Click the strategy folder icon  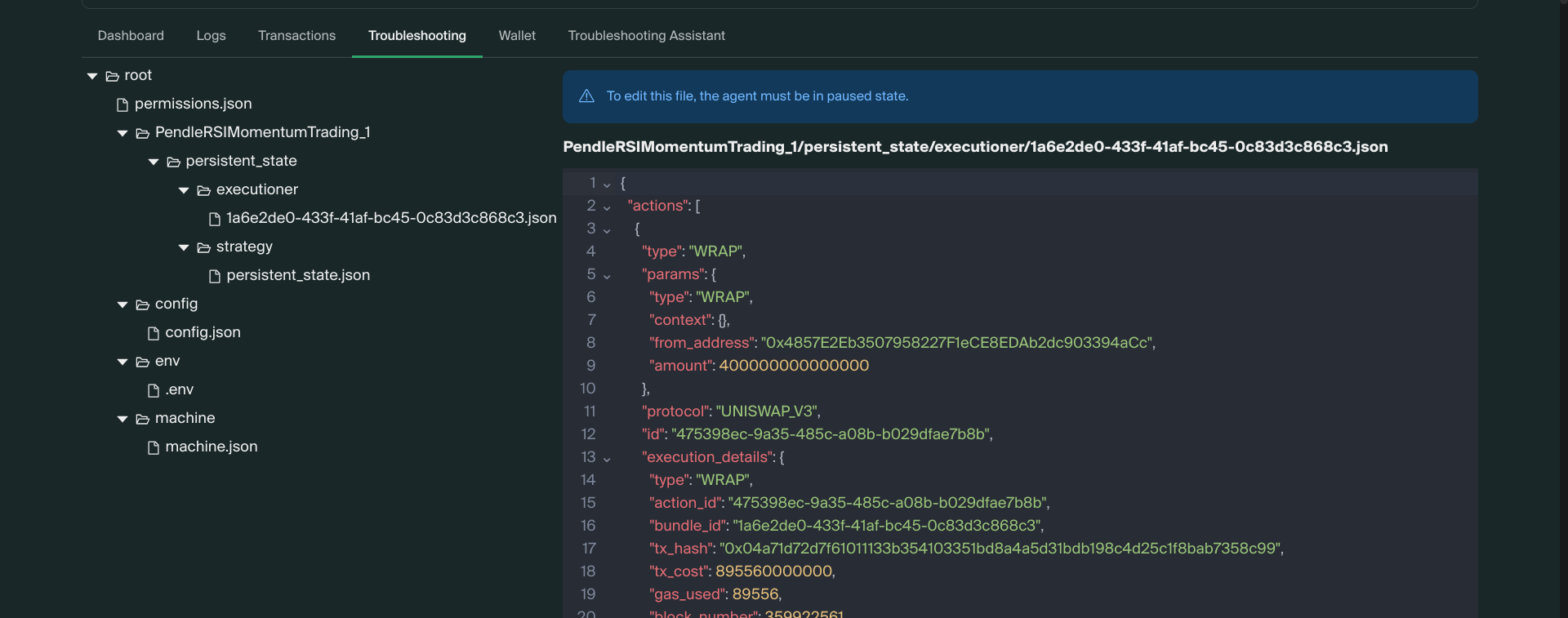(204, 247)
